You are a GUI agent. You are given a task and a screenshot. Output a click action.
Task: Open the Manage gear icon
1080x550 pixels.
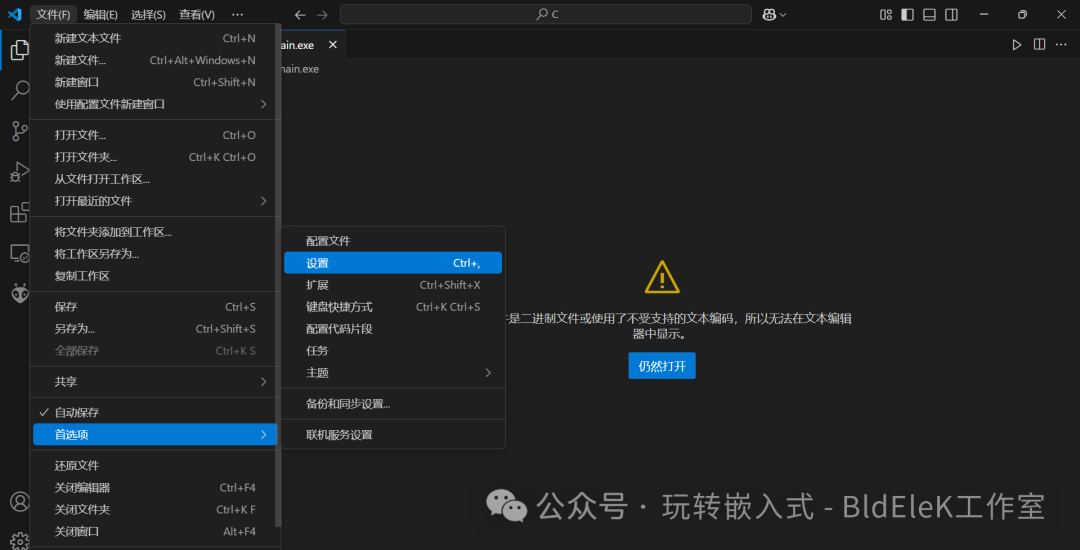coord(20,541)
